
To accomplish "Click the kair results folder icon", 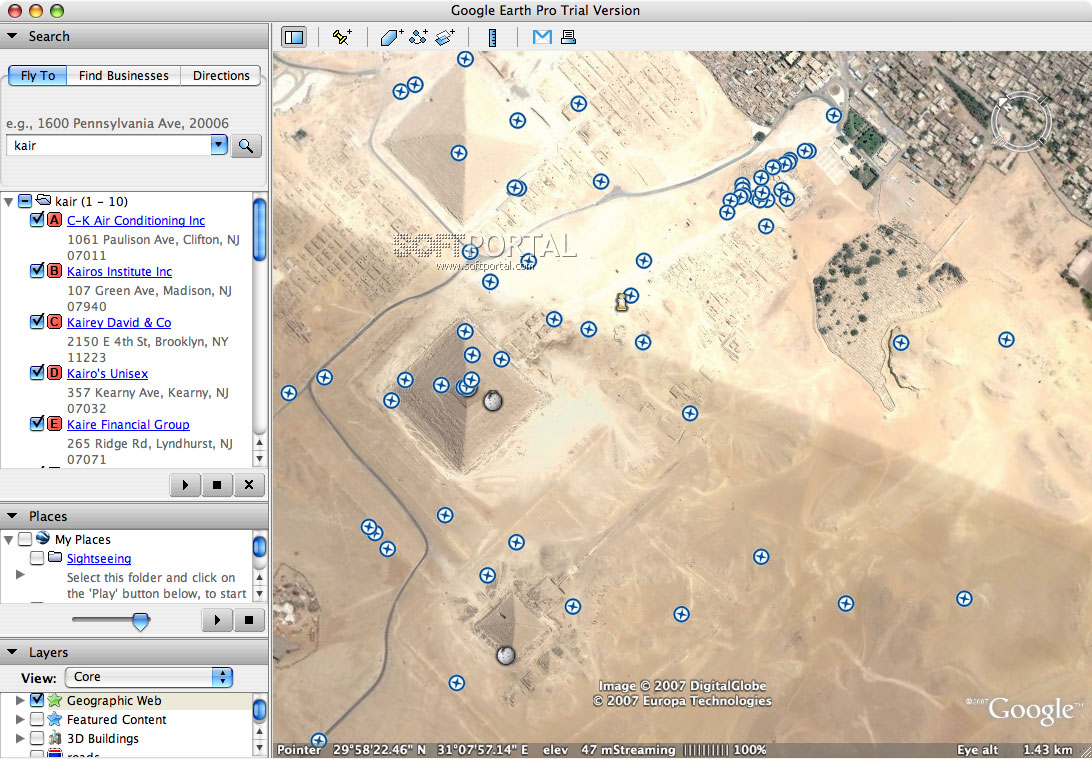I will [x=43, y=201].
